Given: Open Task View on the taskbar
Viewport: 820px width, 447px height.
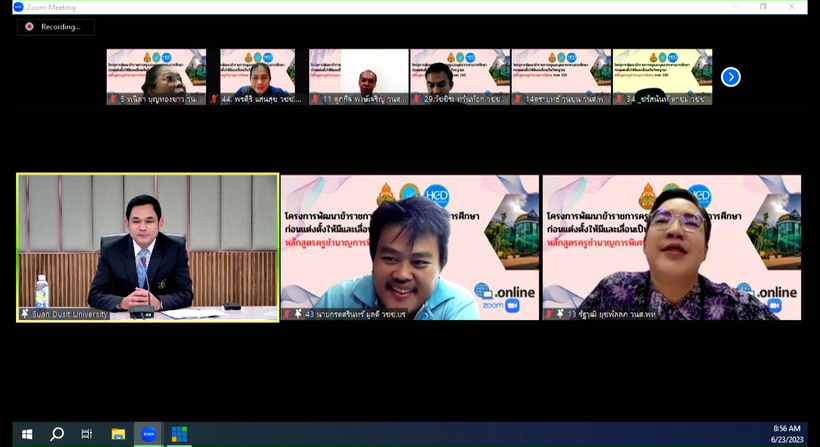Looking at the screenshot, I should coord(87,434).
